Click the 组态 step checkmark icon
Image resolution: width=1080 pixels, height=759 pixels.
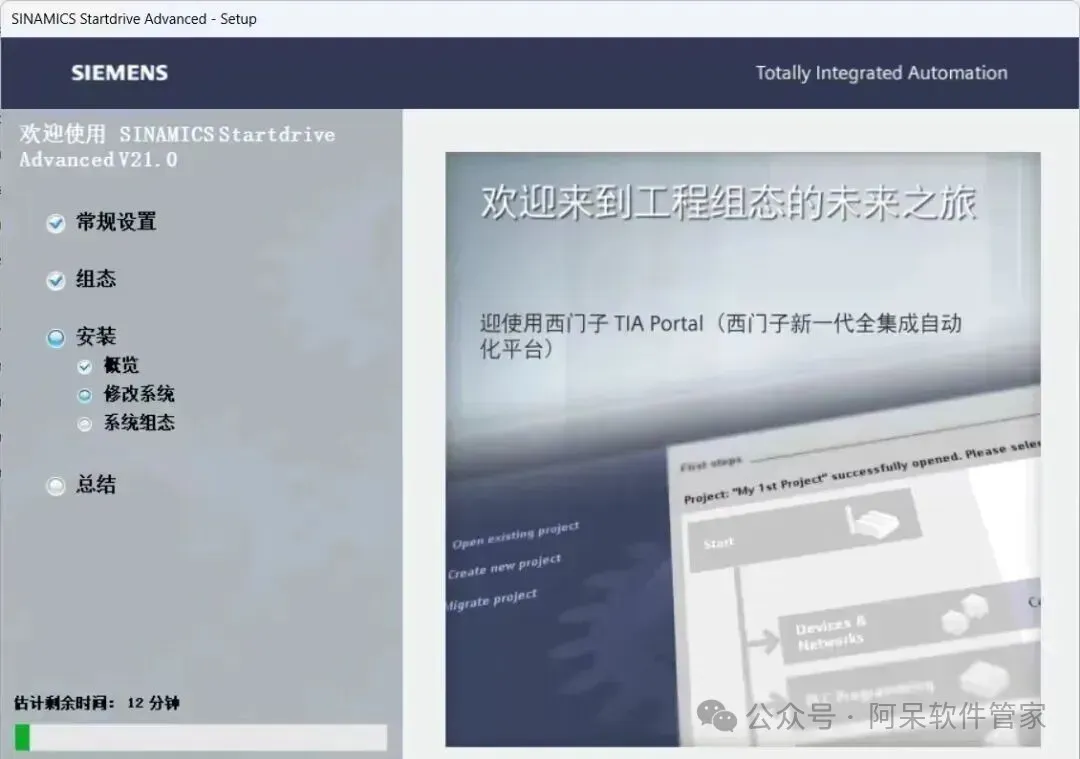pyautogui.click(x=56, y=280)
